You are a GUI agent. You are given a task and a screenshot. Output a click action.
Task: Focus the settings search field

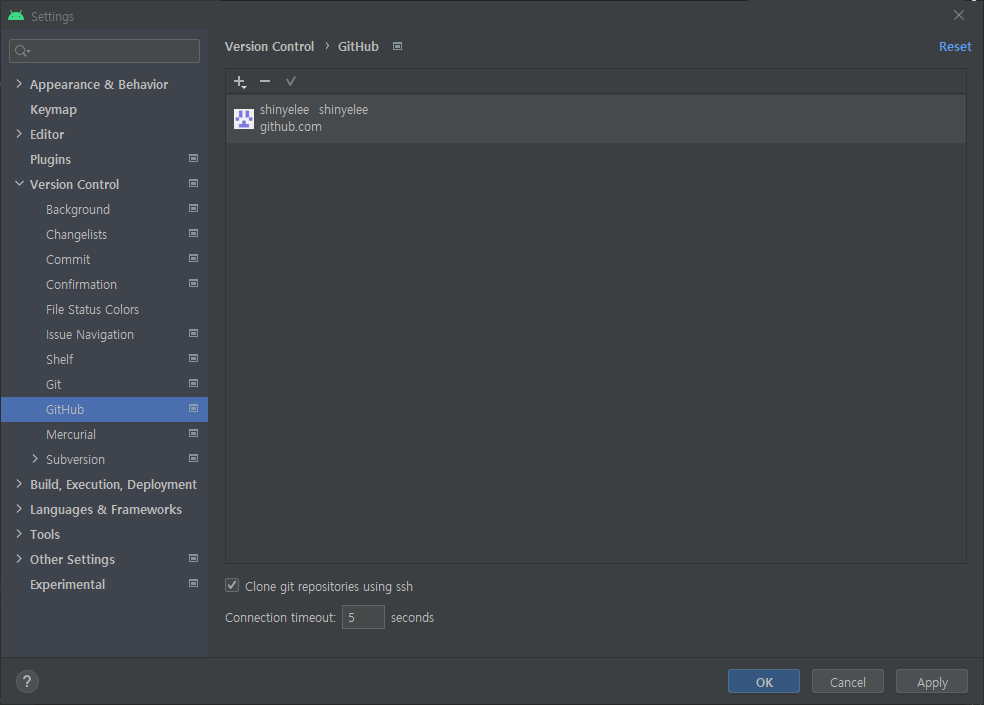coord(104,51)
